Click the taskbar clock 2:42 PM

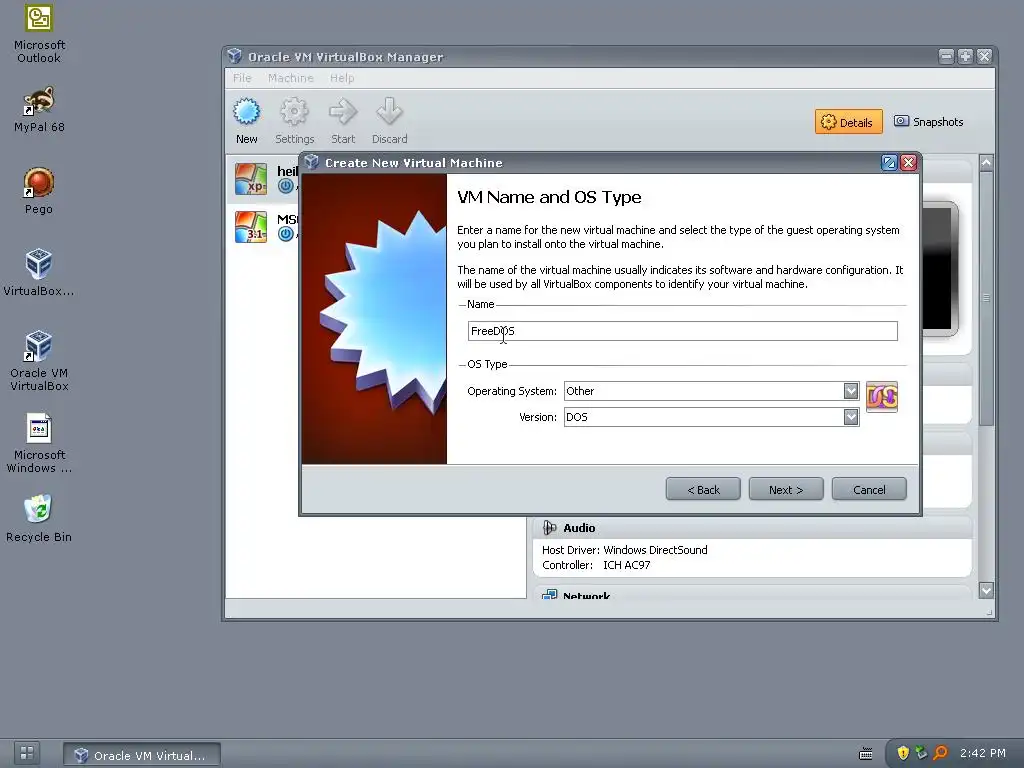(x=982, y=753)
